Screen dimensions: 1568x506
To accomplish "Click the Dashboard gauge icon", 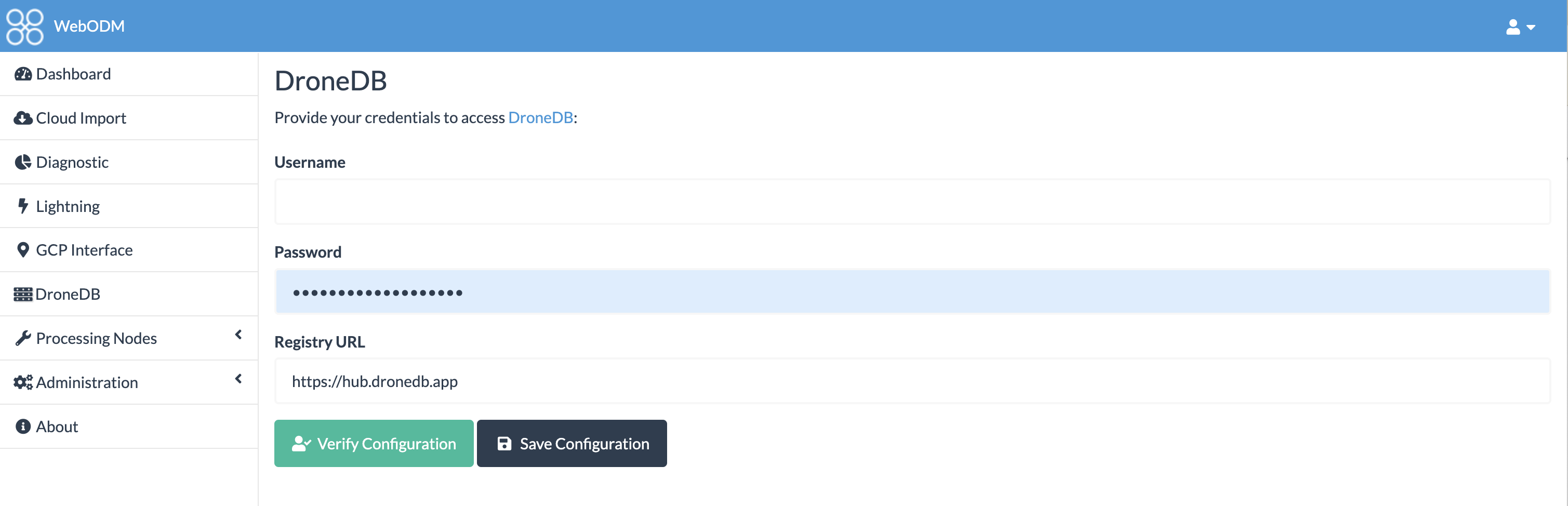I will (23, 74).
